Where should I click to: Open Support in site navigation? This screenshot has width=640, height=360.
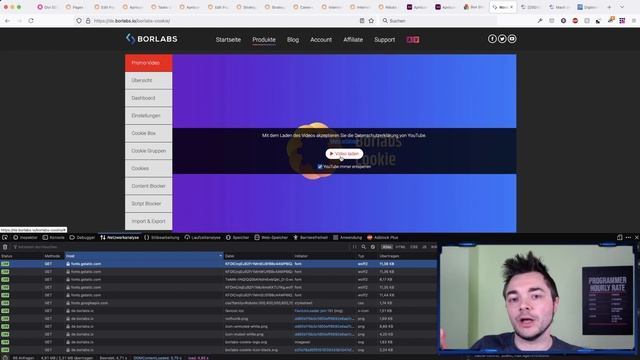pyautogui.click(x=384, y=40)
